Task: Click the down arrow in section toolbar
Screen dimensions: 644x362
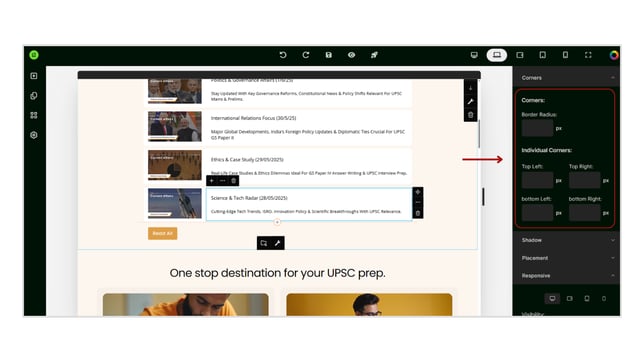Action: (x=471, y=88)
